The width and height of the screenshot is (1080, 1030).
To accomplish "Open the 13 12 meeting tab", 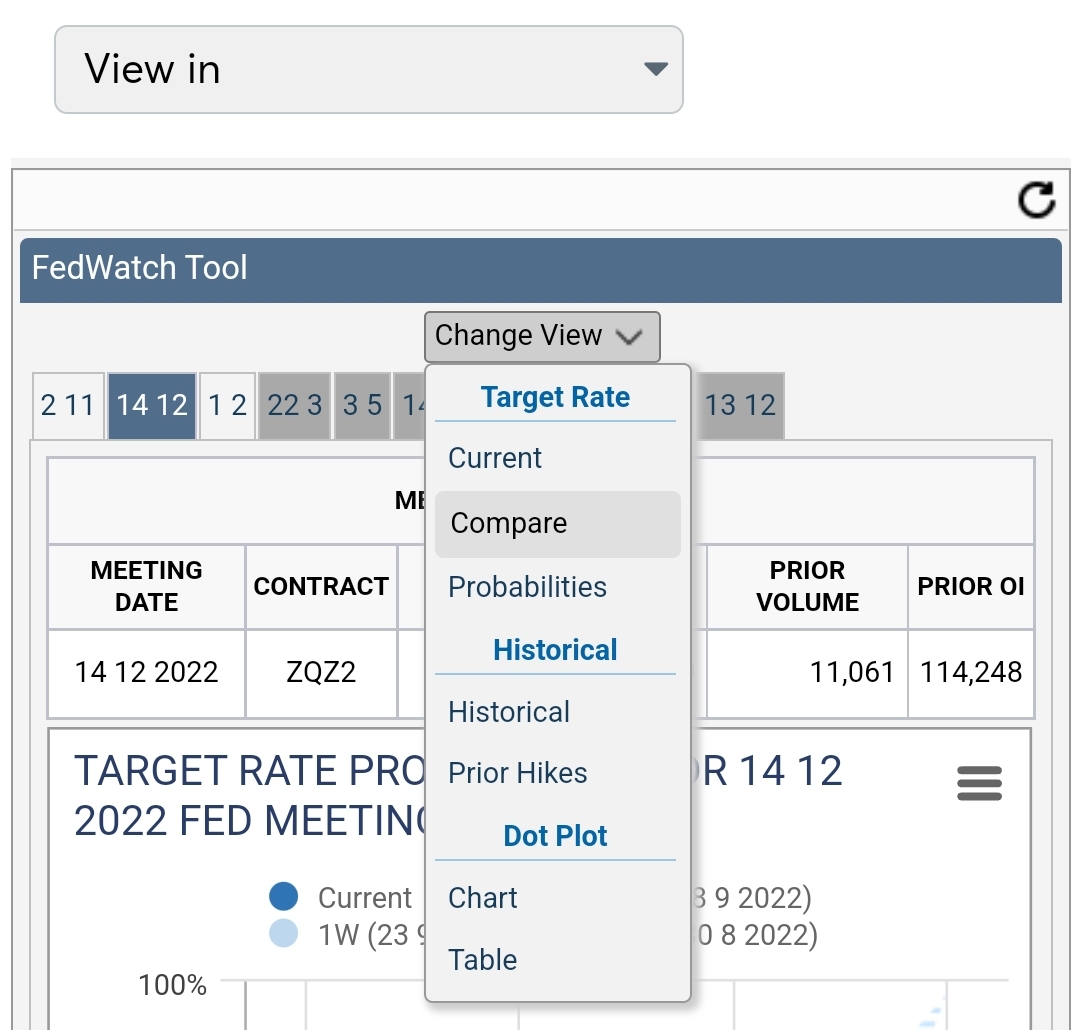I will pos(740,406).
